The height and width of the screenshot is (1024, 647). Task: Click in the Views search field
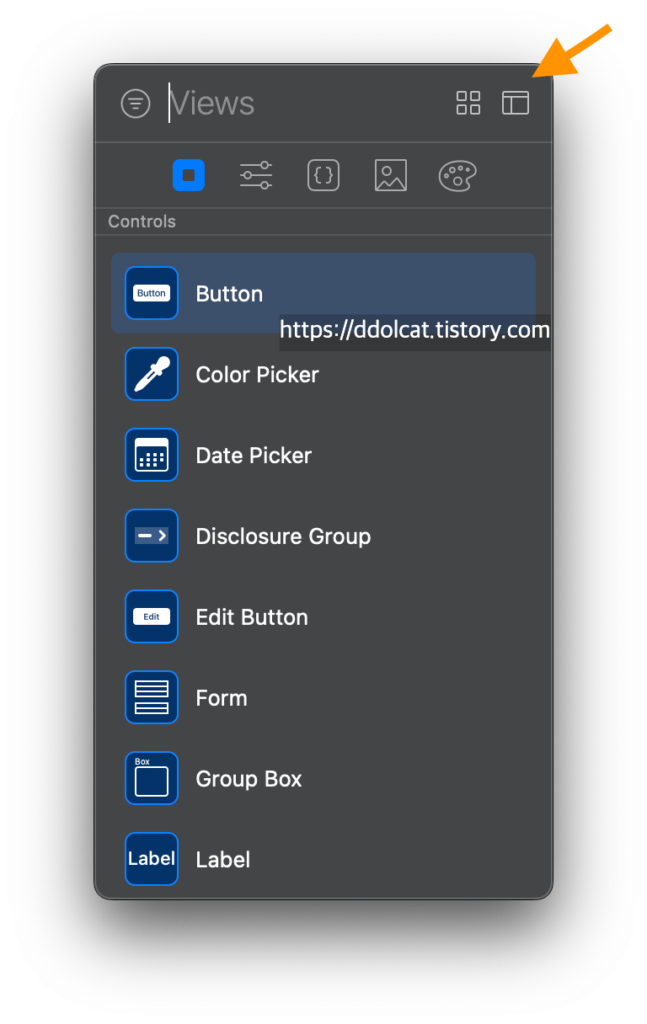click(x=300, y=103)
